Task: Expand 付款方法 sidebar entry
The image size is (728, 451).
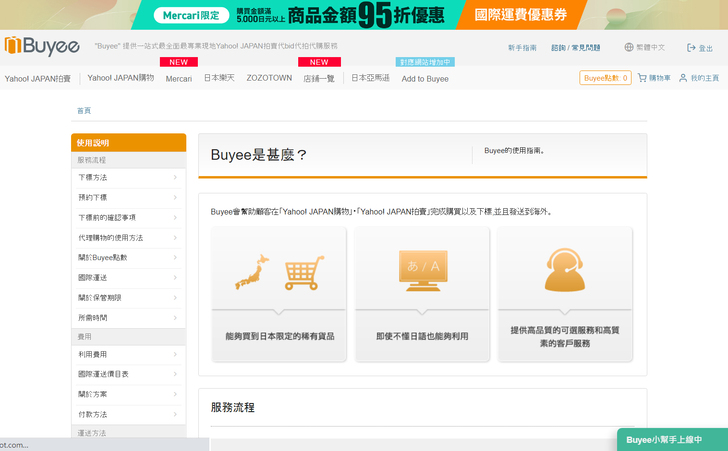Action: pyautogui.click(x=128, y=413)
